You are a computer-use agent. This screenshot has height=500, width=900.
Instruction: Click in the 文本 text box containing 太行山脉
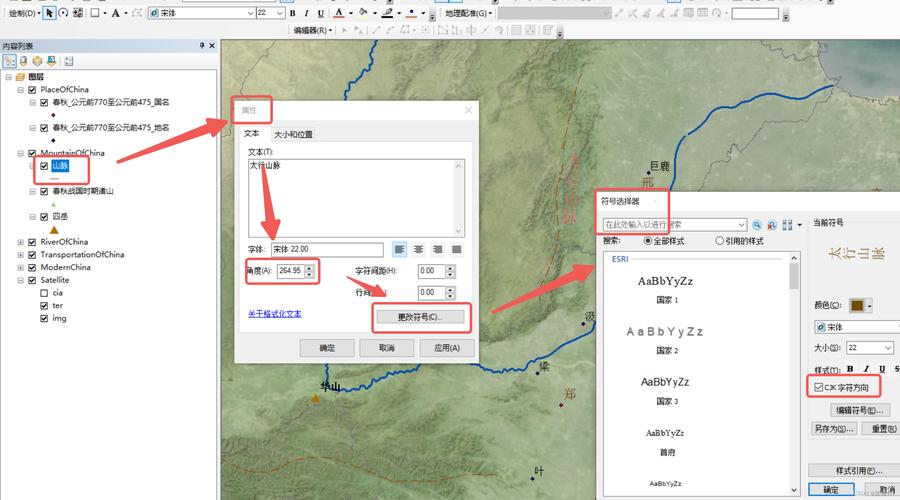(x=356, y=198)
